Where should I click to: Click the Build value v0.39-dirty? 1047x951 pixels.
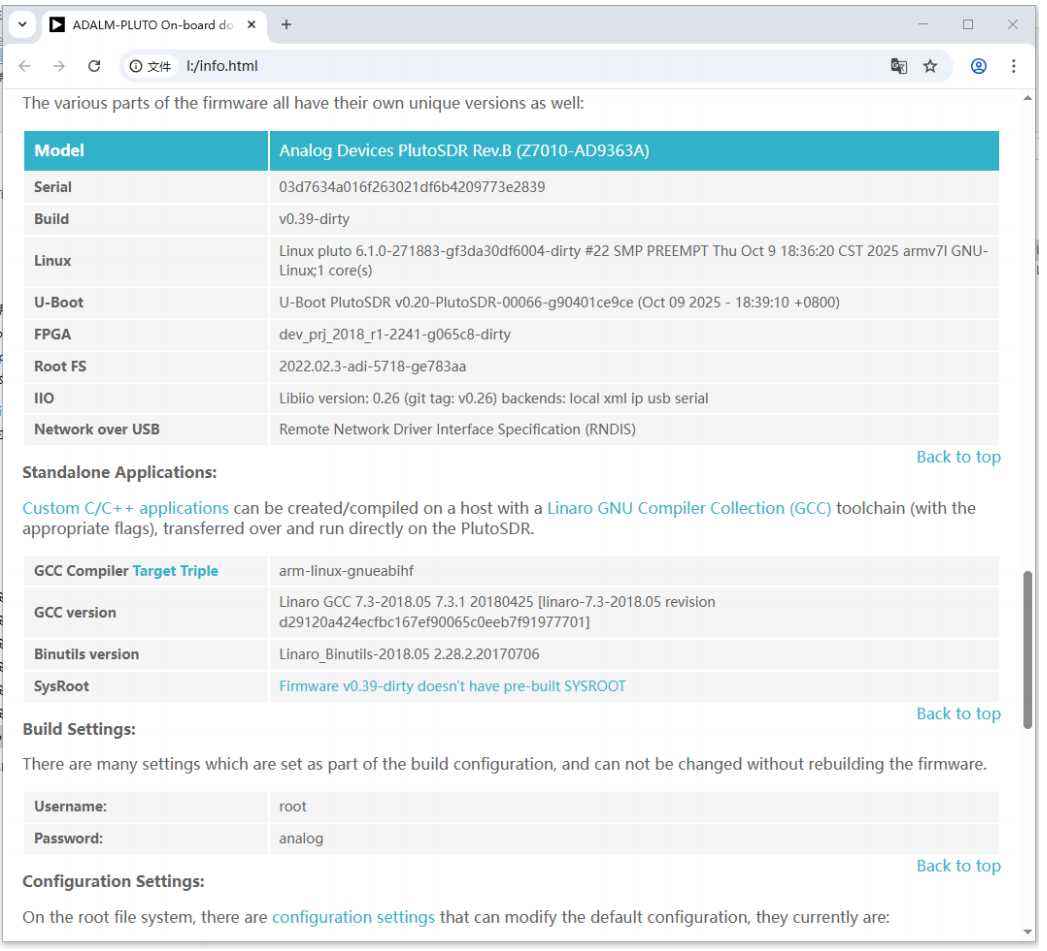(314, 219)
